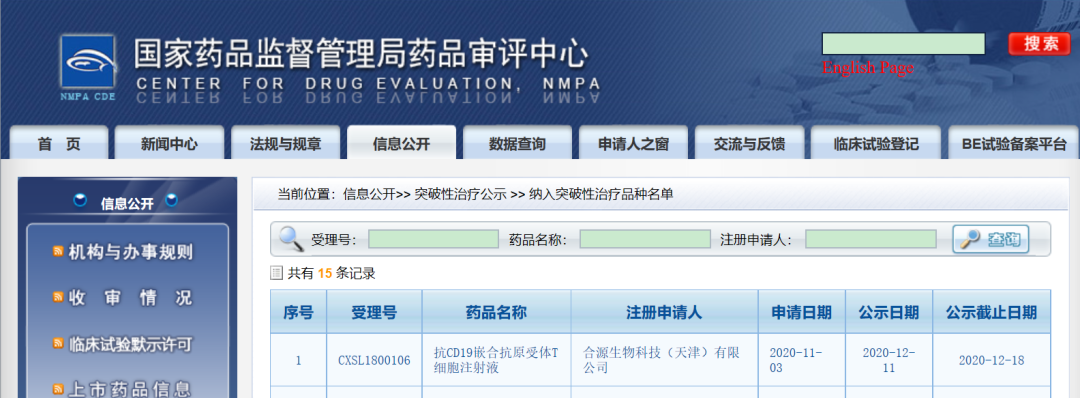Click the red 搜索 button
This screenshot has height=398, width=1080.
[x=1041, y=43]
